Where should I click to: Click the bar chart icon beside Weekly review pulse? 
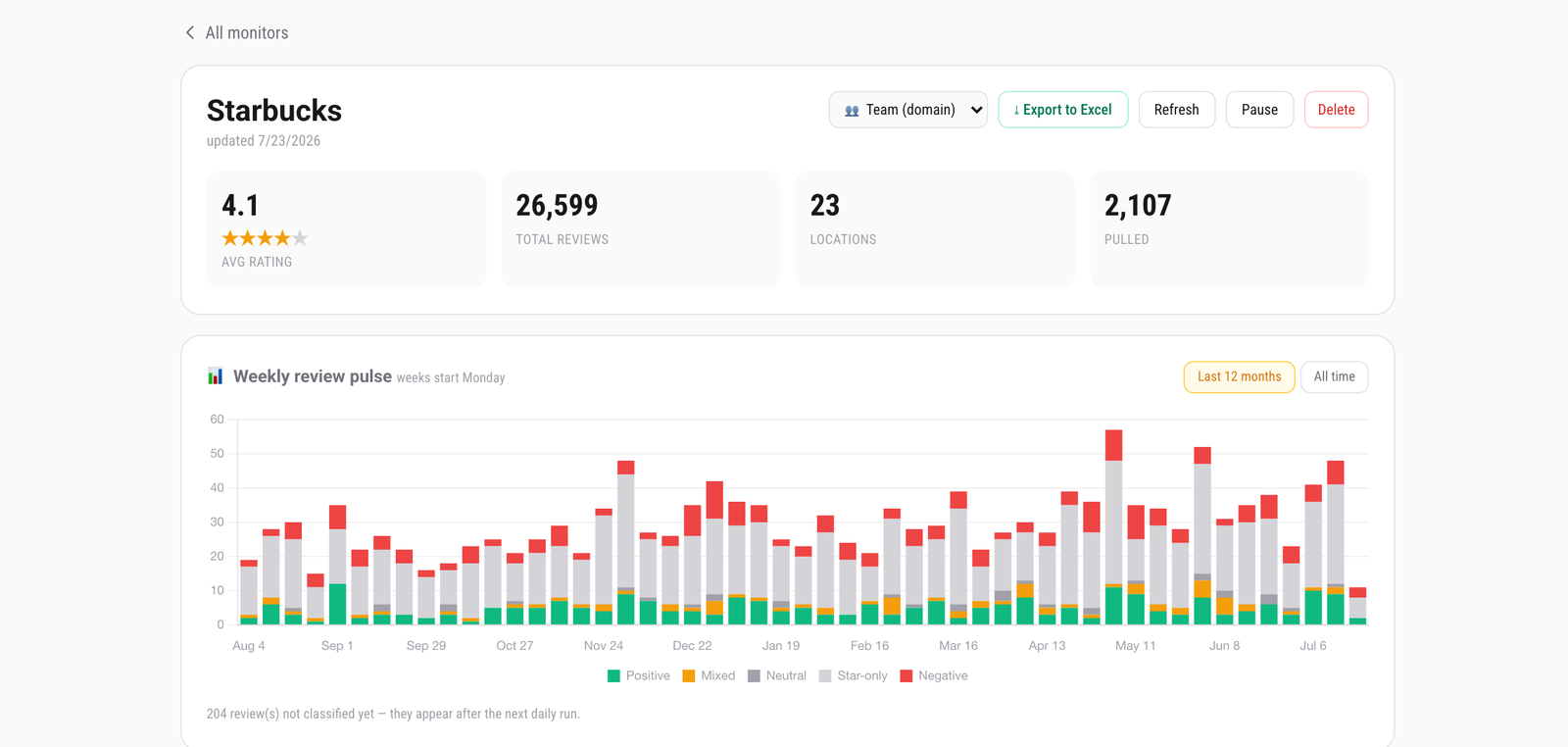click(x=216, y=376)
